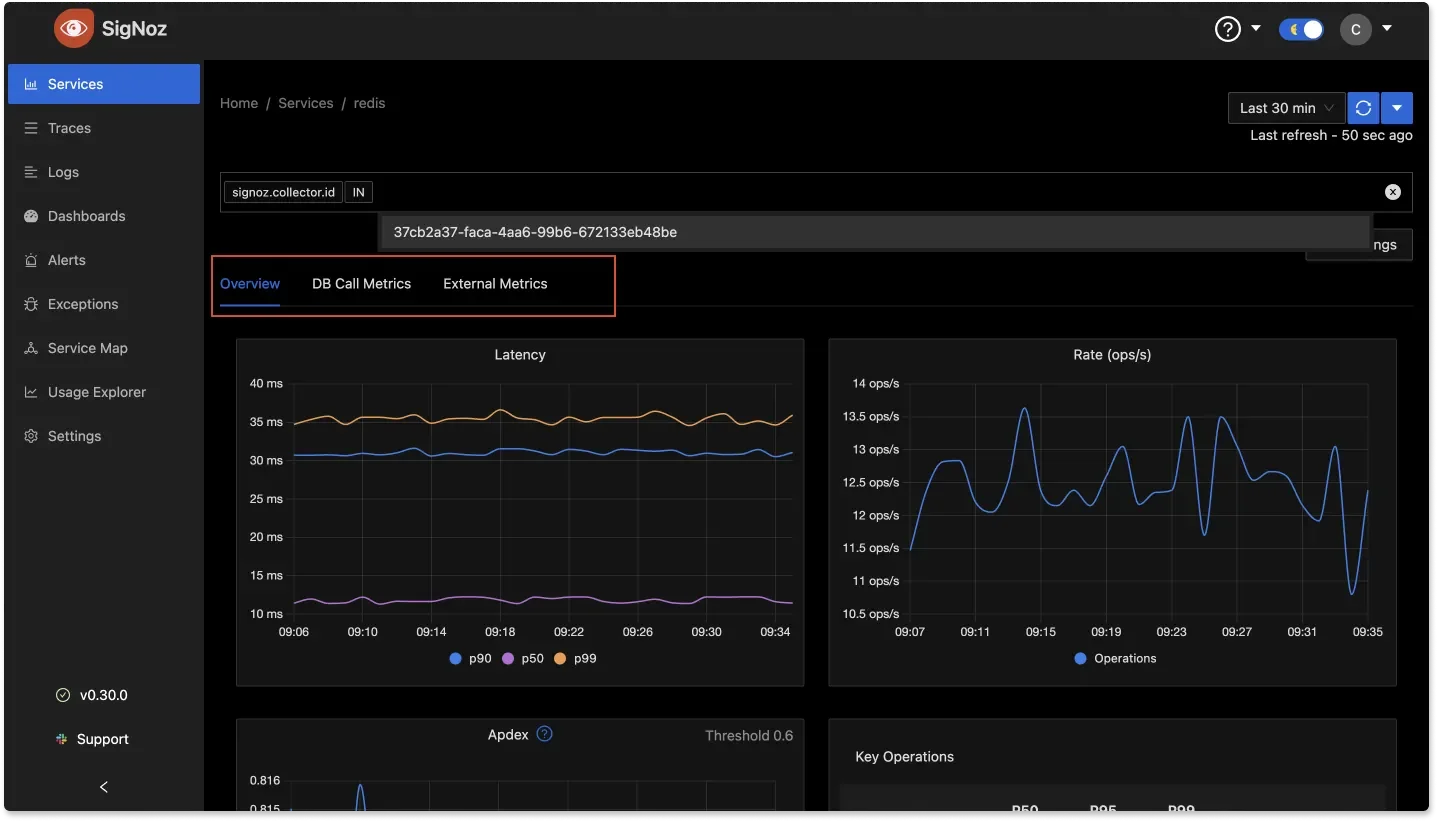1437x821 pixels.
Task: Click the Latency chart title
Action: 520,355
